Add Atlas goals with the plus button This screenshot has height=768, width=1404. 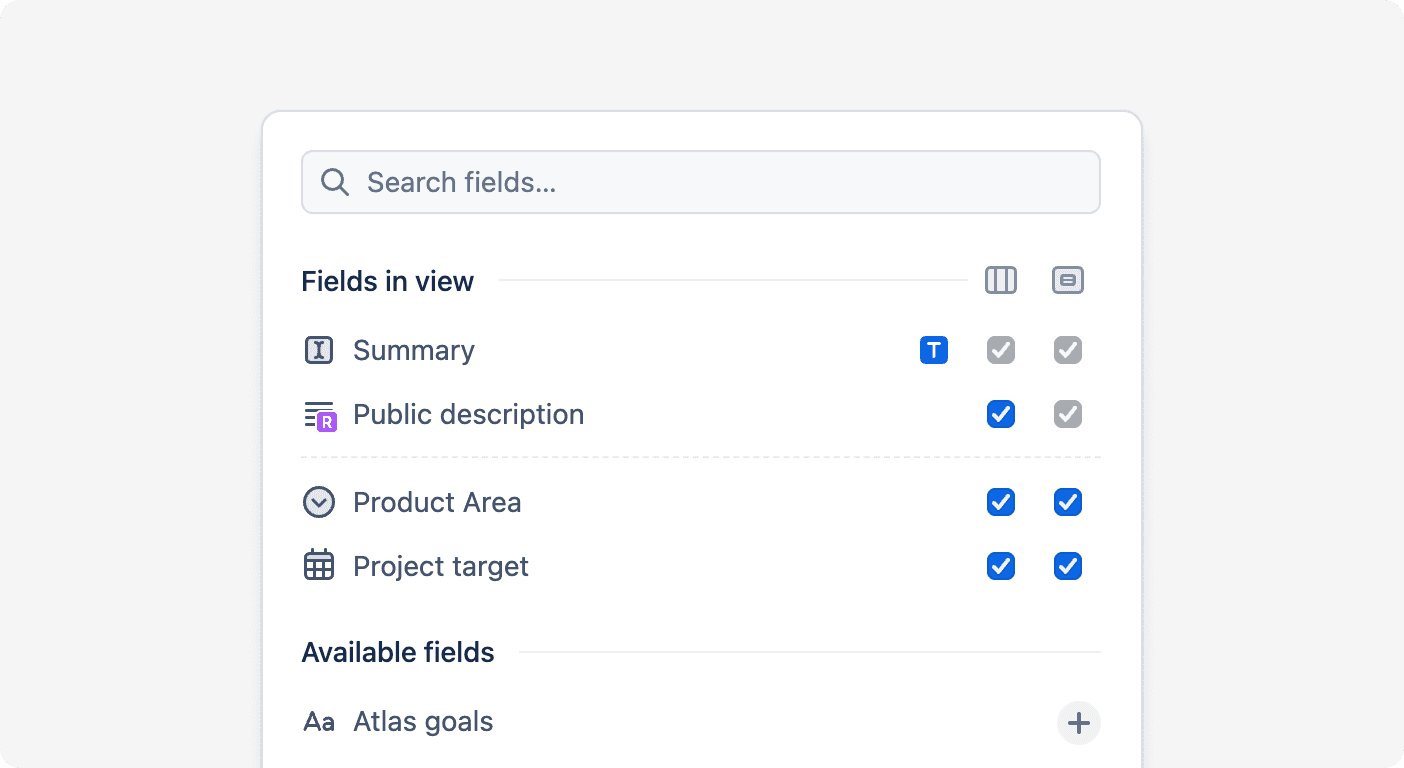1079,723
